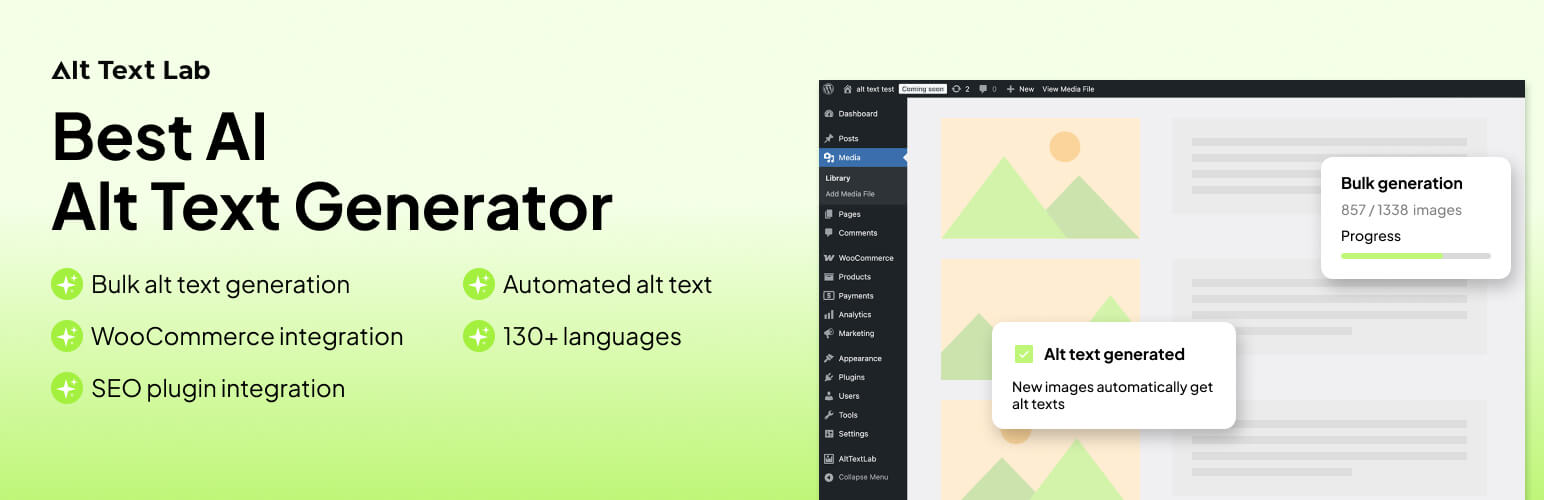Click the sparkle icon beside '130+ languages'
The image size is (1544, 500).
479,337
